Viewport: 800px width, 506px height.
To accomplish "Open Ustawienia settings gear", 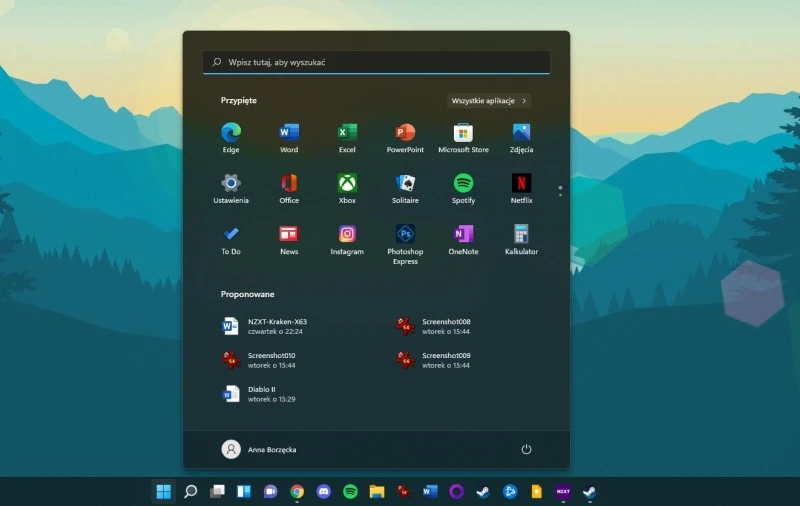I will tap(231, 188).
